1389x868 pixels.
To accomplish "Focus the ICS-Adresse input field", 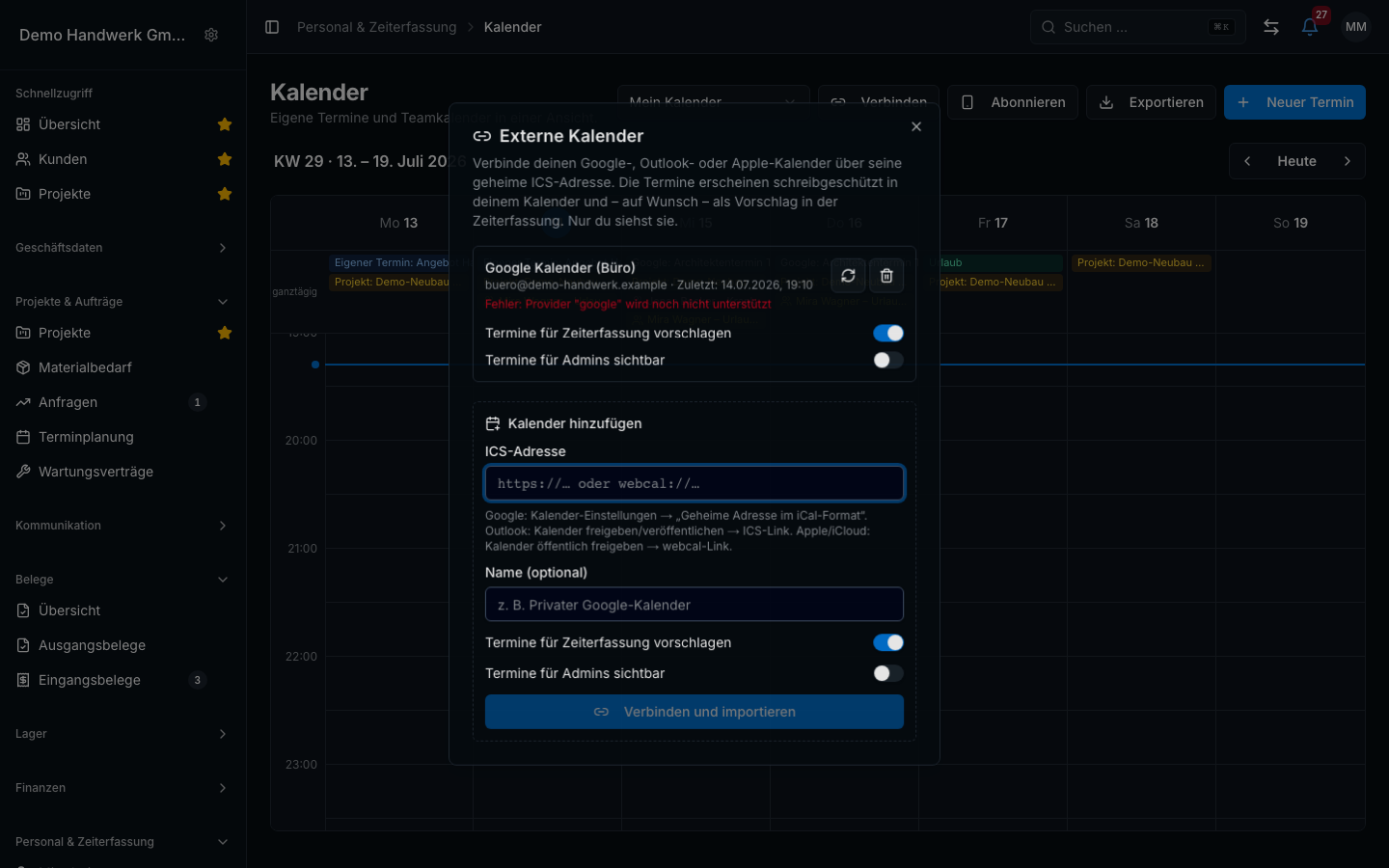I will (694, 483).
